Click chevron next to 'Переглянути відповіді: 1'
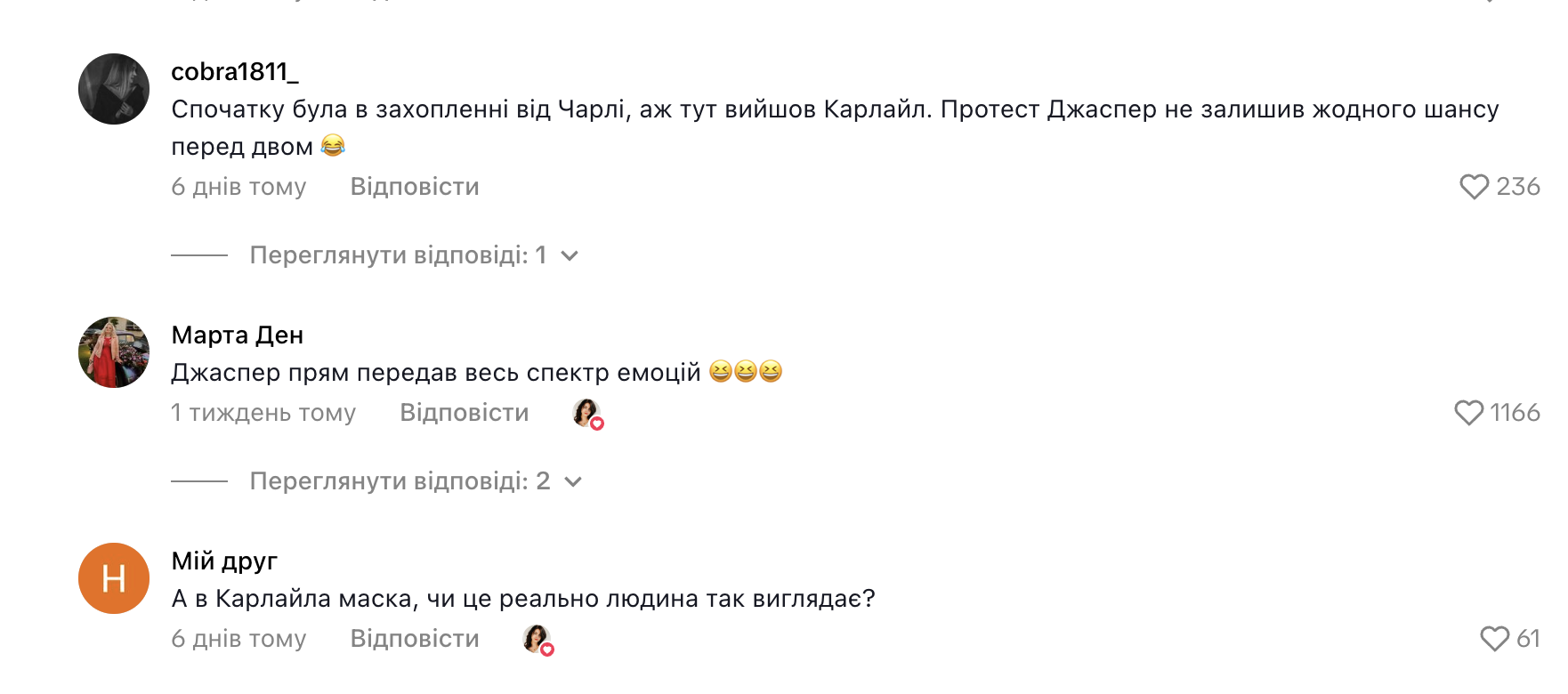The image size is (1568, 694). coord(570,256)
